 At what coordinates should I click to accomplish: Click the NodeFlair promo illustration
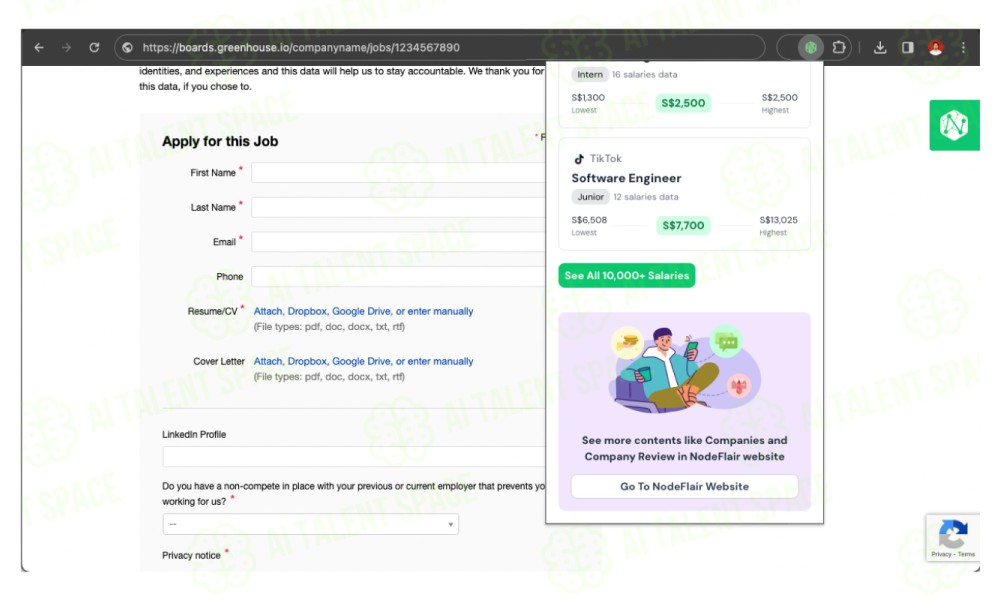click(684, 370)
